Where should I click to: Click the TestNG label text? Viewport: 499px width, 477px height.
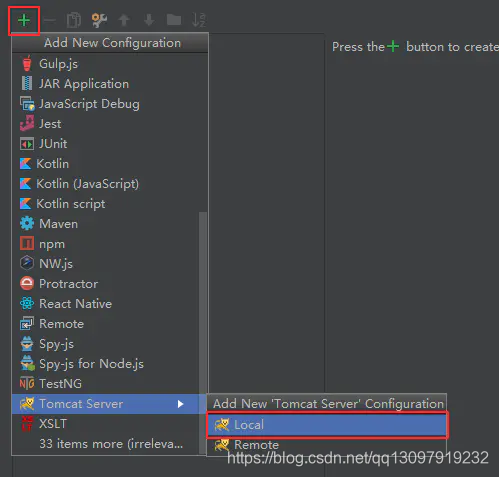coord(60,384)
